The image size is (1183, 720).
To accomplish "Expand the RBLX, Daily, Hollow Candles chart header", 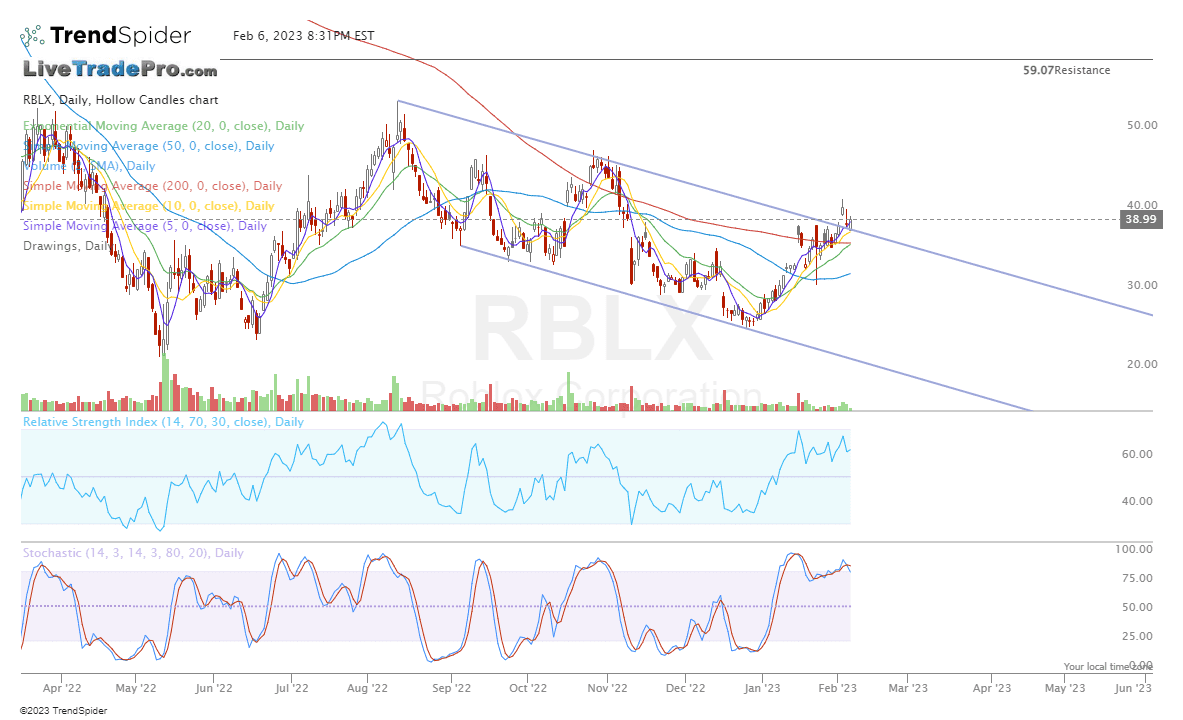I will 105,100.
